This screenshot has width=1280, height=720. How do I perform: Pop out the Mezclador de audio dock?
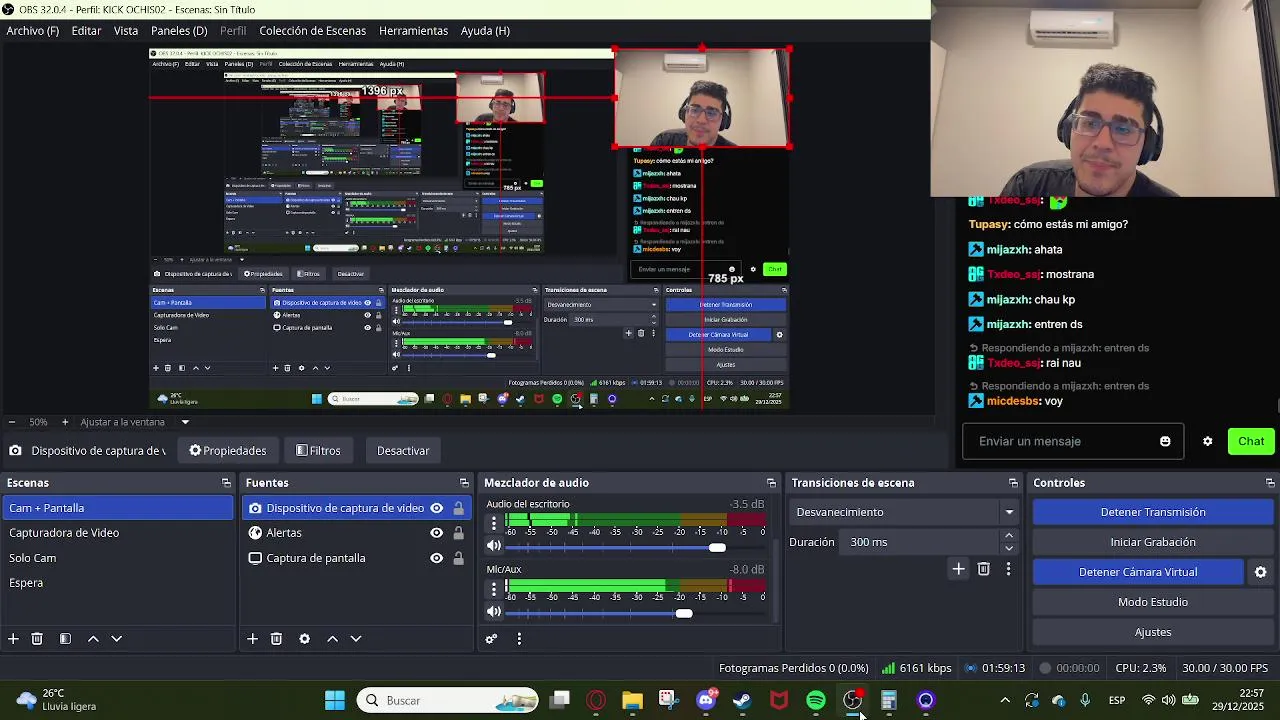(771, 483)
